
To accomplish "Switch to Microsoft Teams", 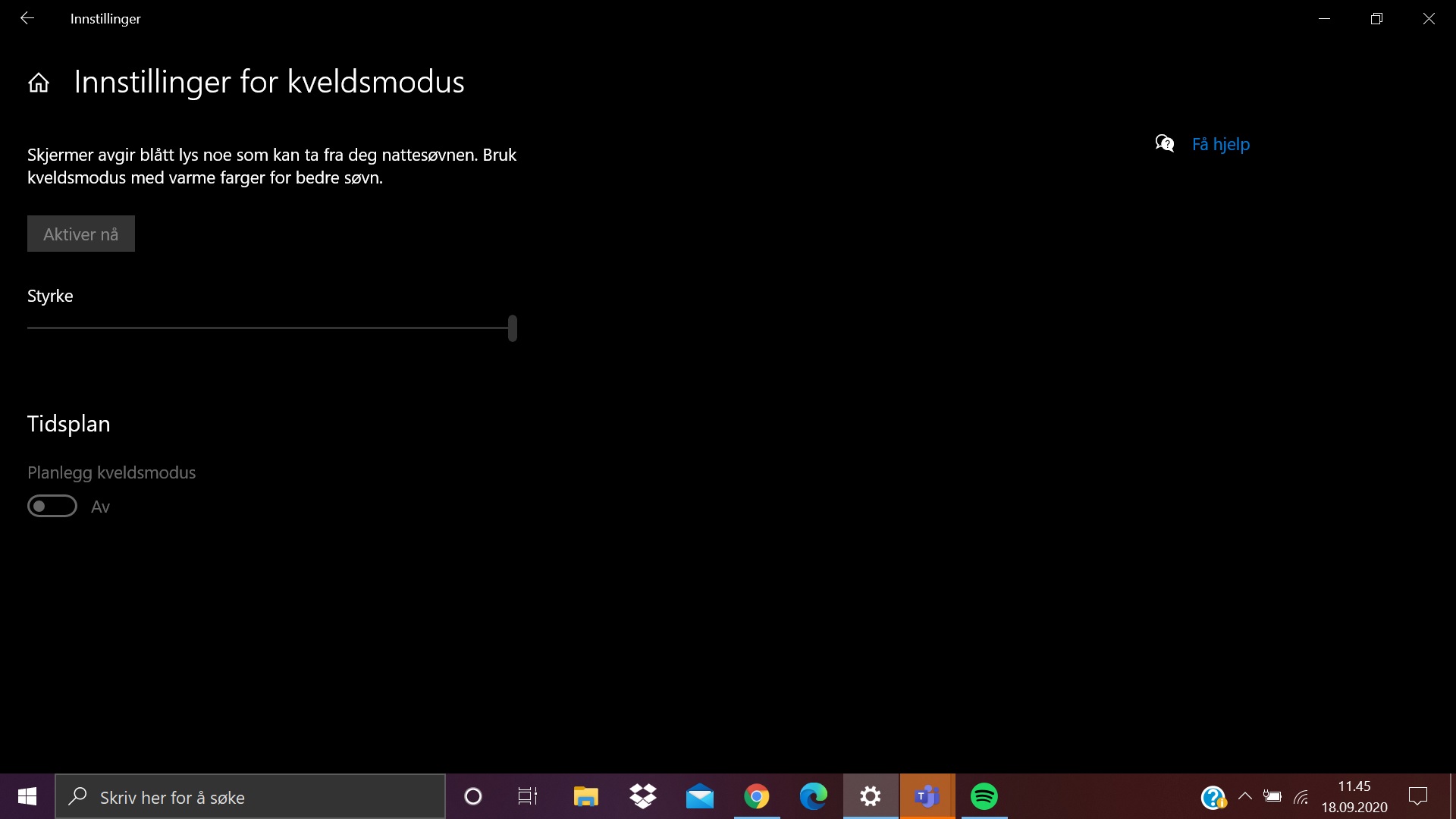I will point(927,796).
